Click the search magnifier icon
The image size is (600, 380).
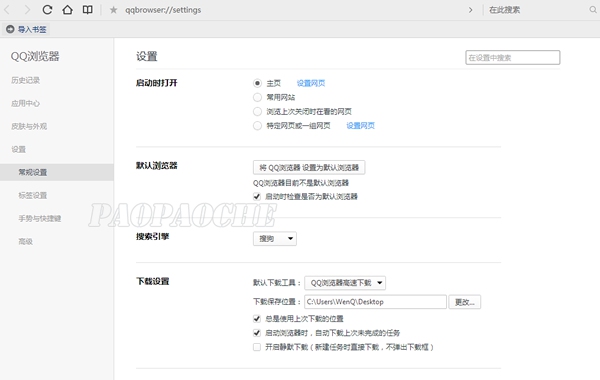point(593,10)
